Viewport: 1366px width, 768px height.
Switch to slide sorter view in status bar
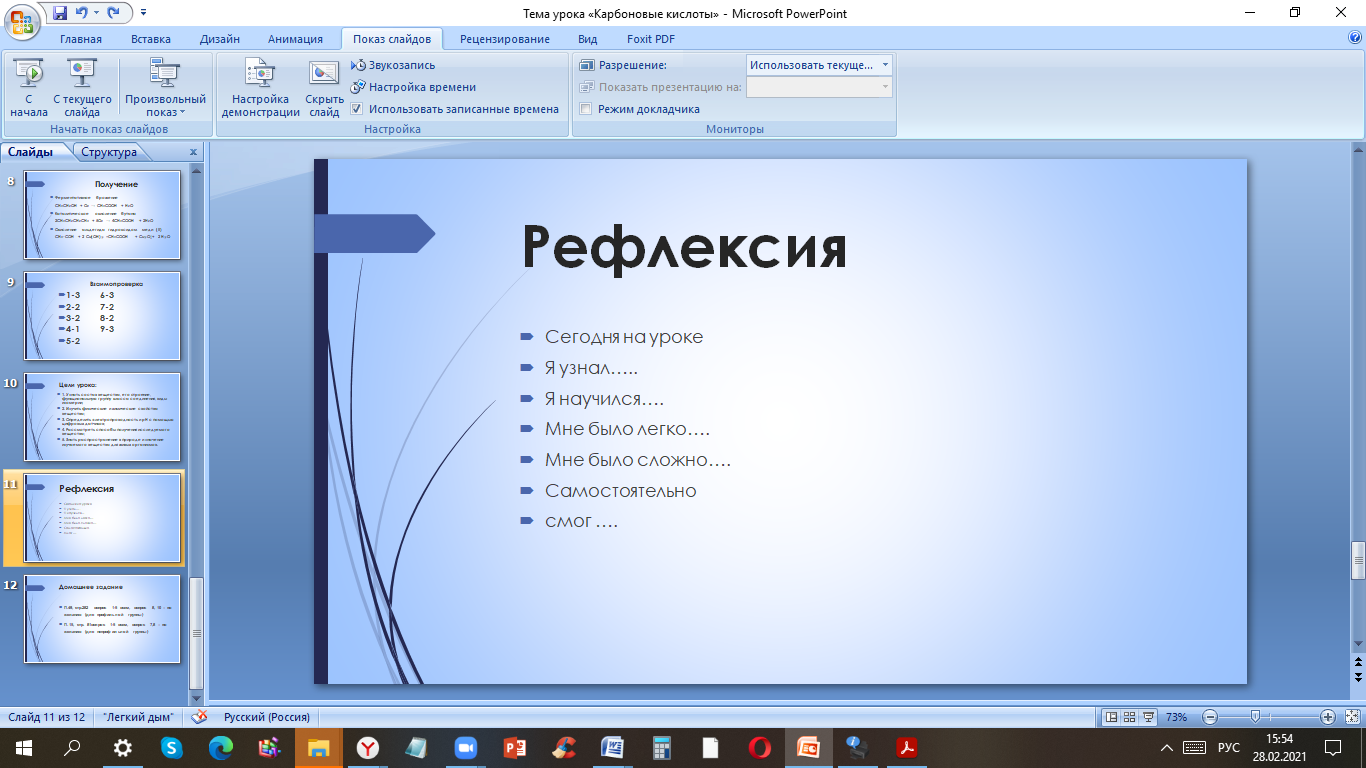click(1129, 717)
